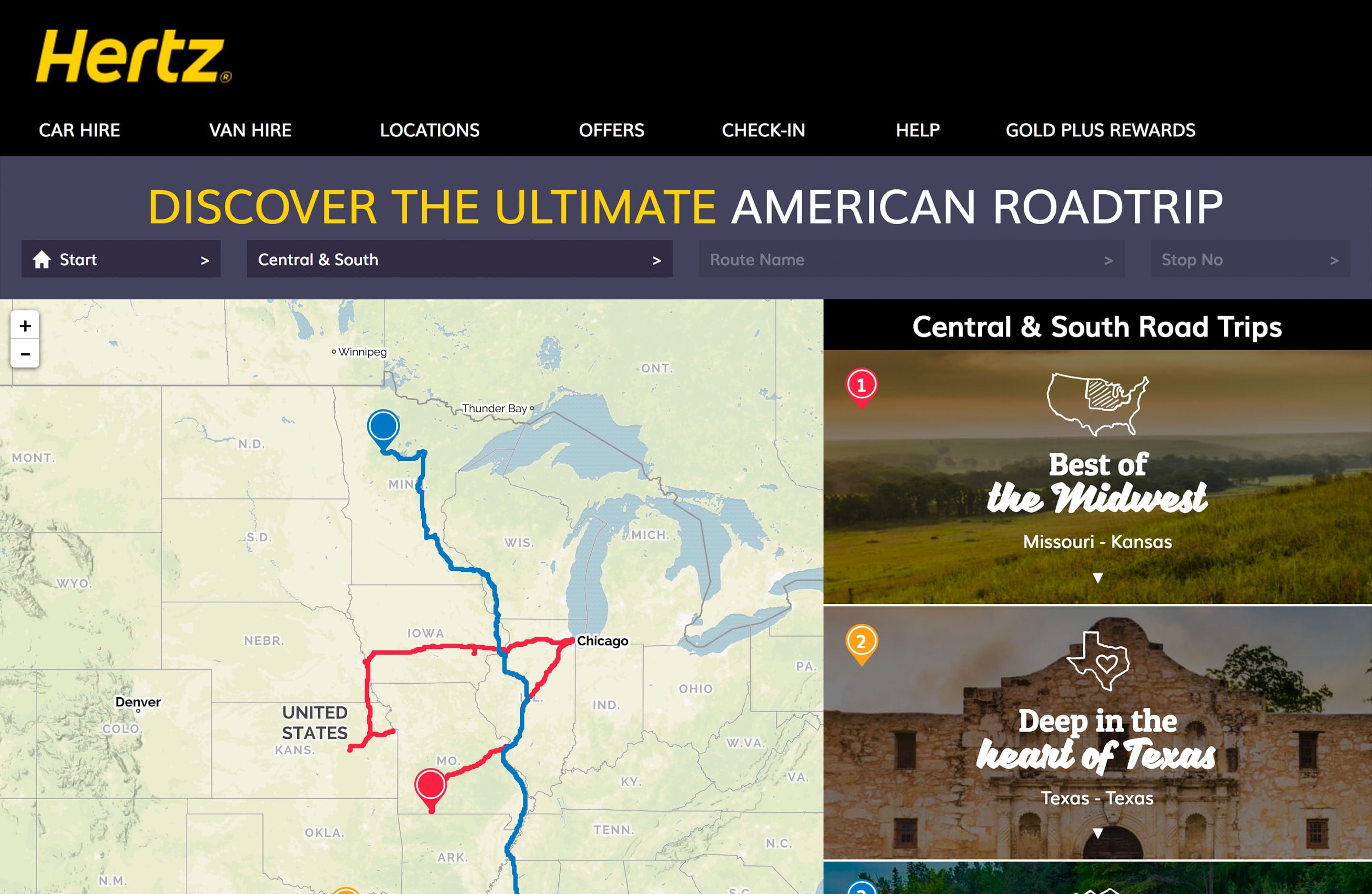Image resolution: width=1372 pixels, height=894 pixels.
Task: Go to the LOCATIONS page
Action: tap(430, 131)
